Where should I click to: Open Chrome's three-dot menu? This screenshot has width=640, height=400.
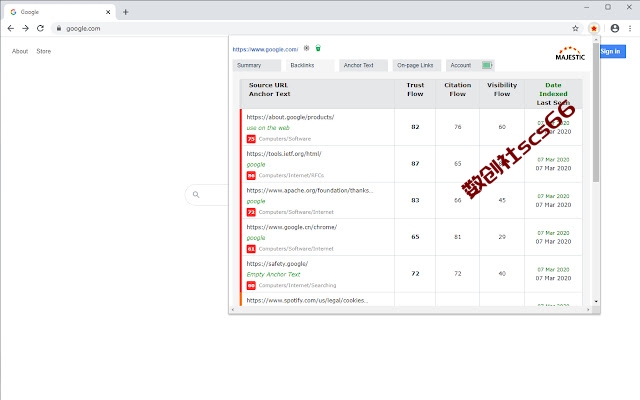click(x=630, y=28)
